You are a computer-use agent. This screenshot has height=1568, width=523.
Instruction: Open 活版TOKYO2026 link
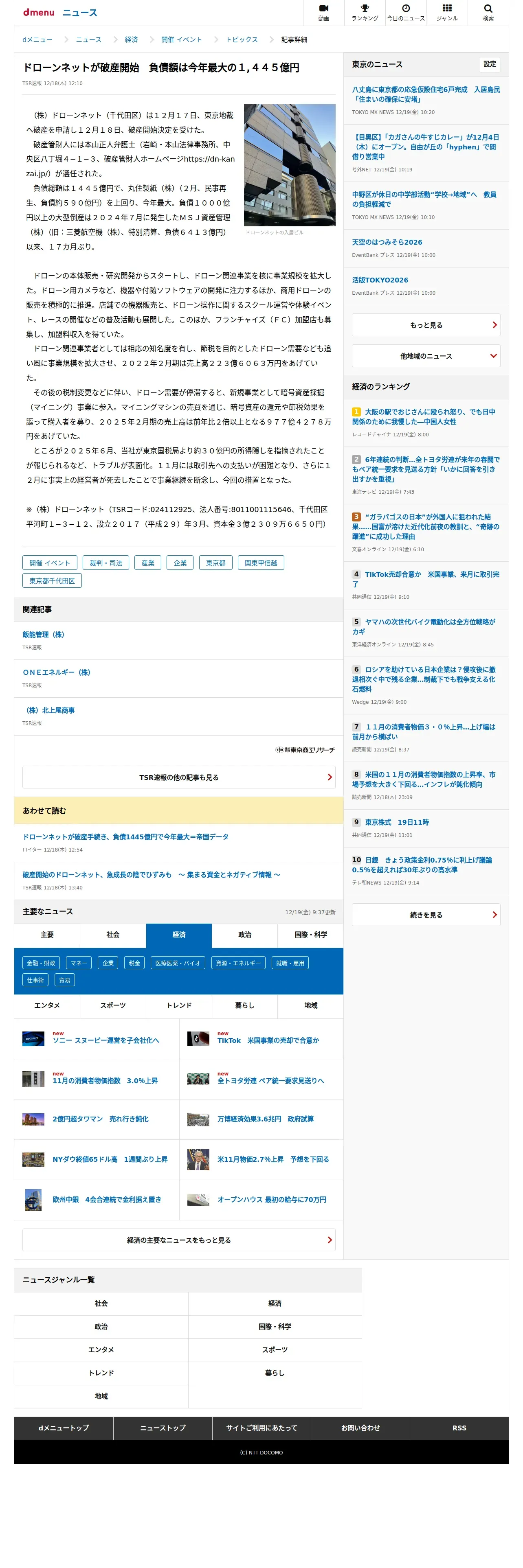(x=380, y=280)
